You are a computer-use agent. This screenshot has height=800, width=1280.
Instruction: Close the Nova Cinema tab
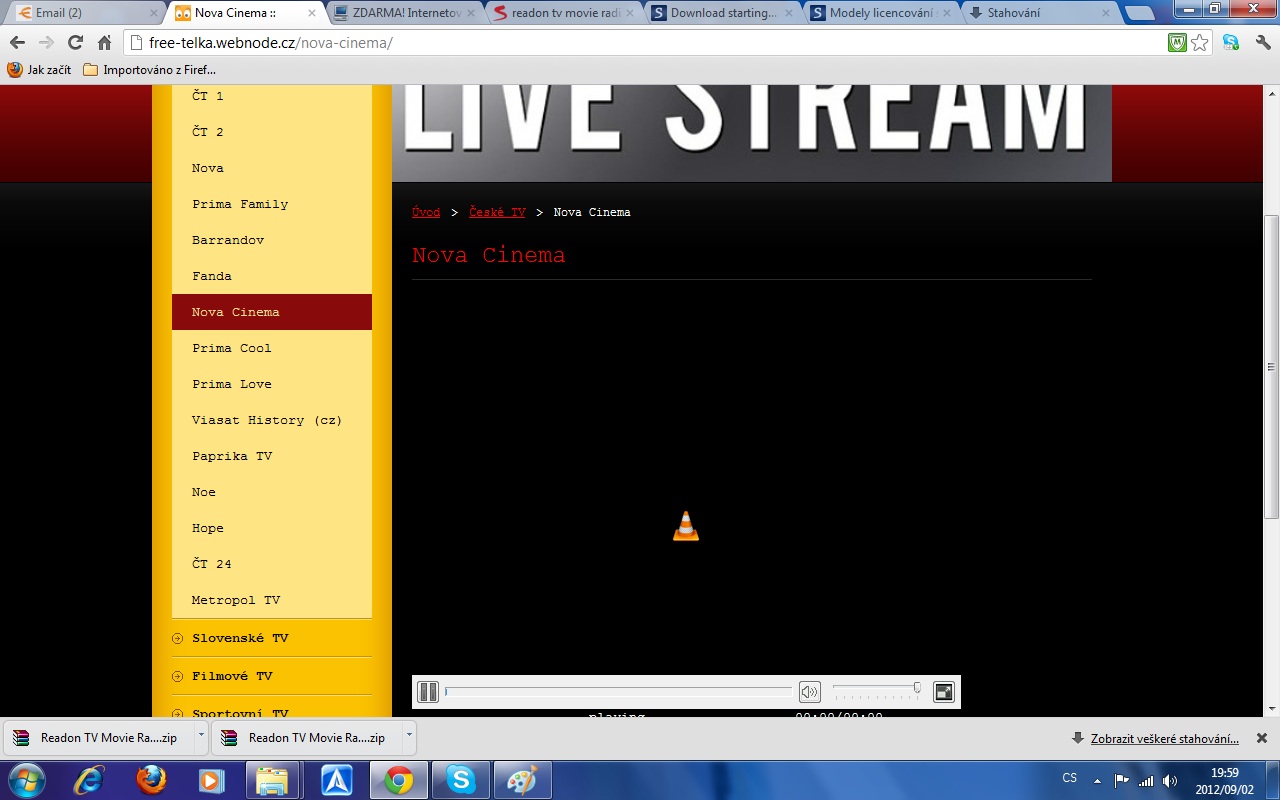click(312, 13)
